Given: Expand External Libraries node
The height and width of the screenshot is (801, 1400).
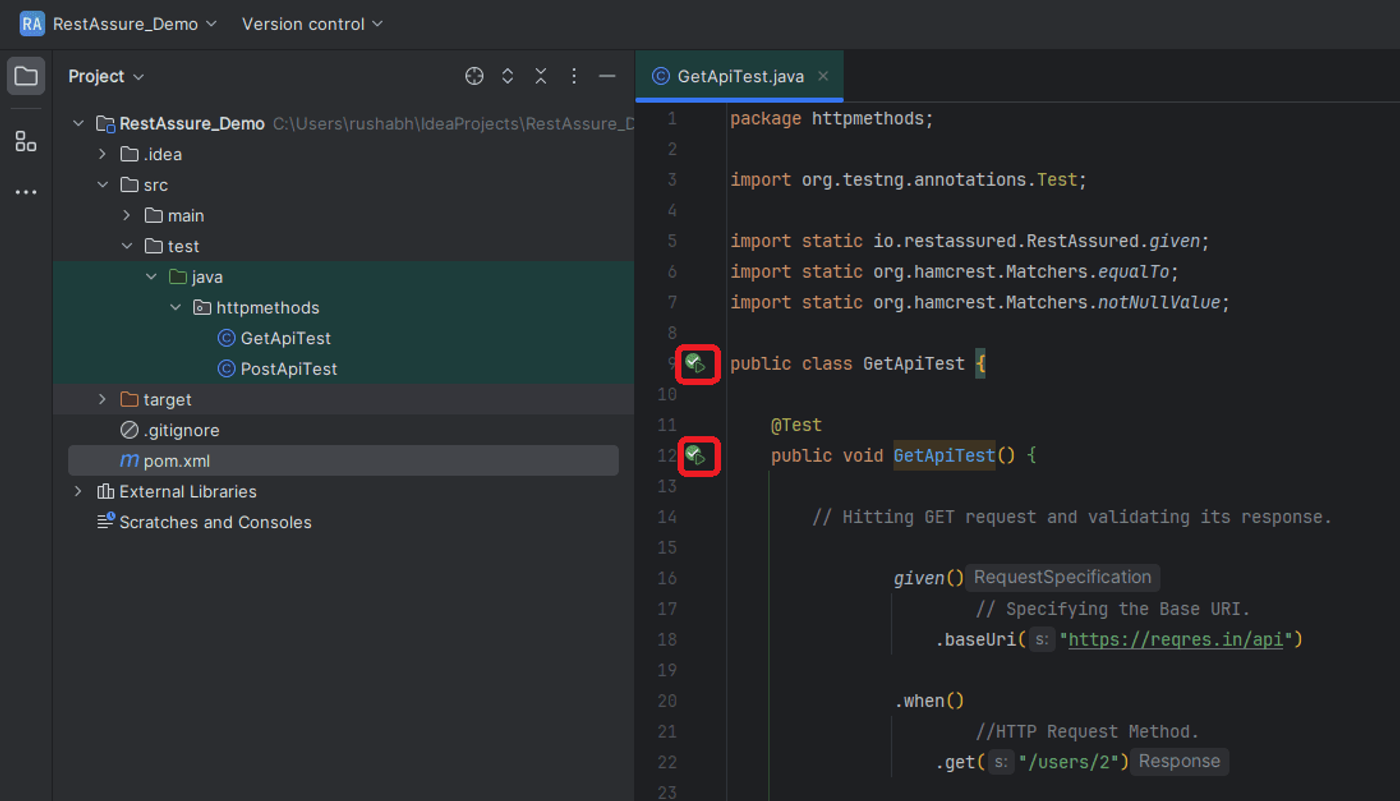Looking at the screenshot, I should [x=78, y=492].
